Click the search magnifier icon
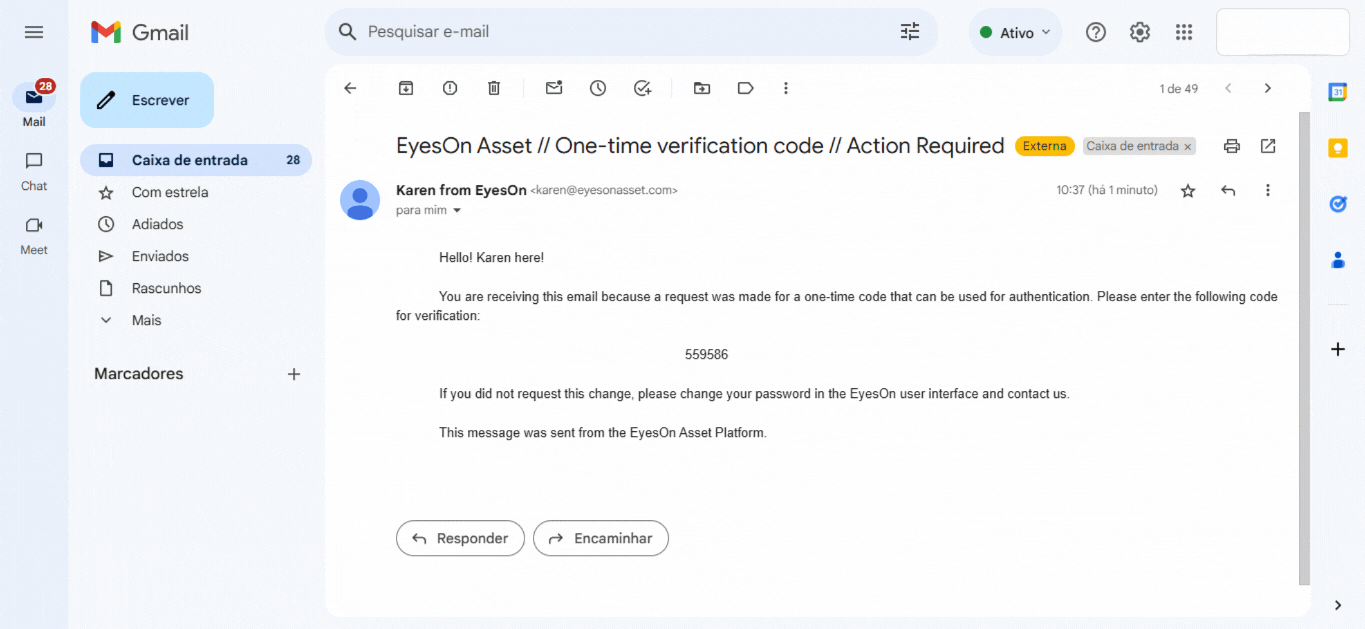This screenshot has height=629, width=1365. point(347,32)
